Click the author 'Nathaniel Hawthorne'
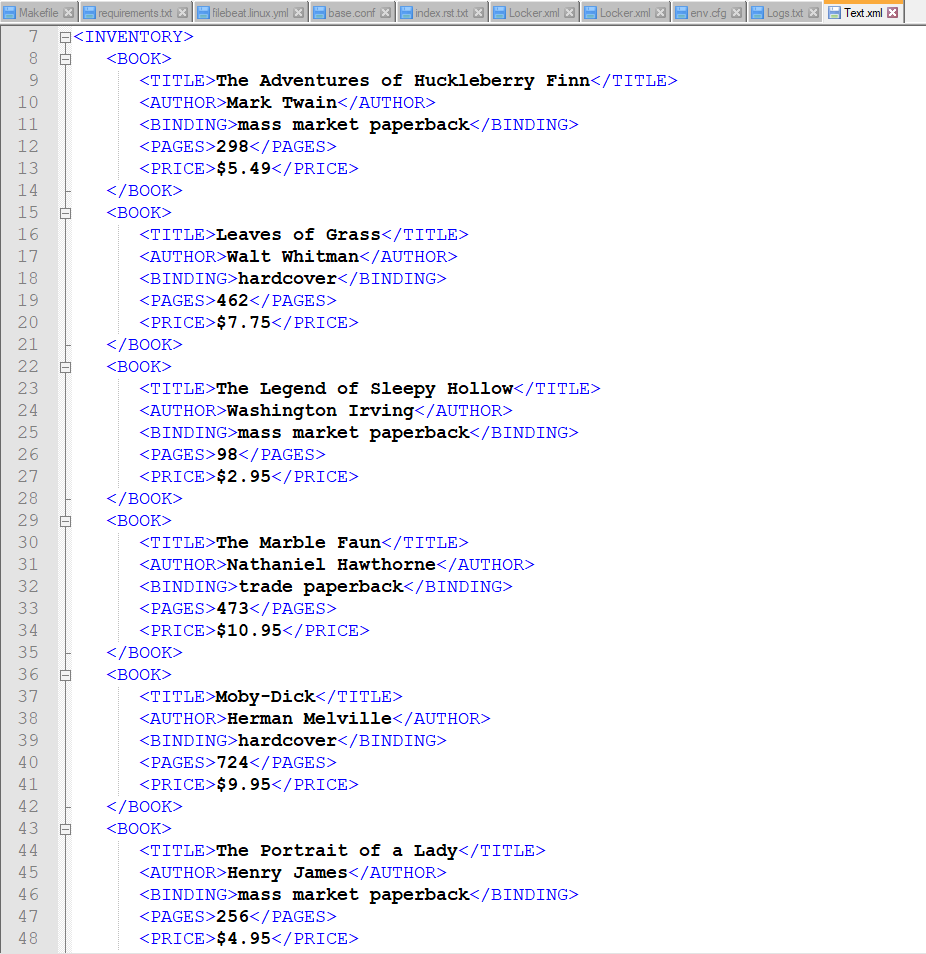Screen dimensions: 926x954 [331, 565]
